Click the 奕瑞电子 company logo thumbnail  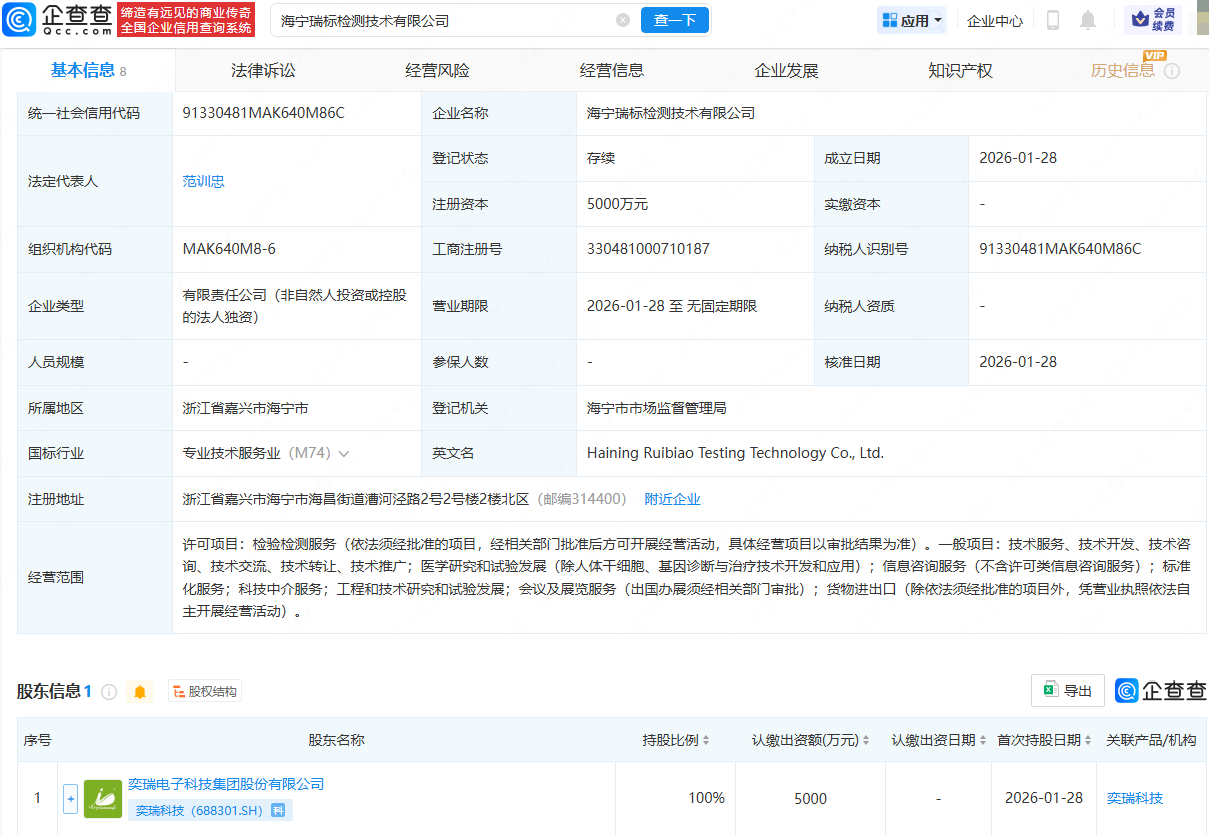(x=103, y=798)
